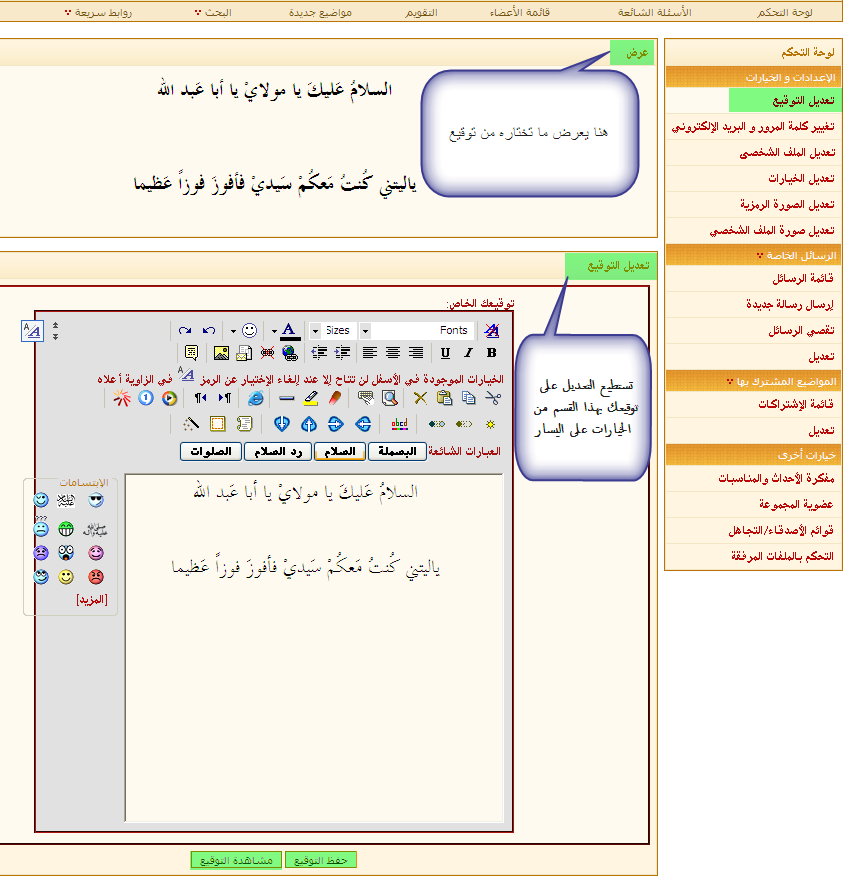
Task: Toggle center text alignment
Action: (x=393, y=352)
